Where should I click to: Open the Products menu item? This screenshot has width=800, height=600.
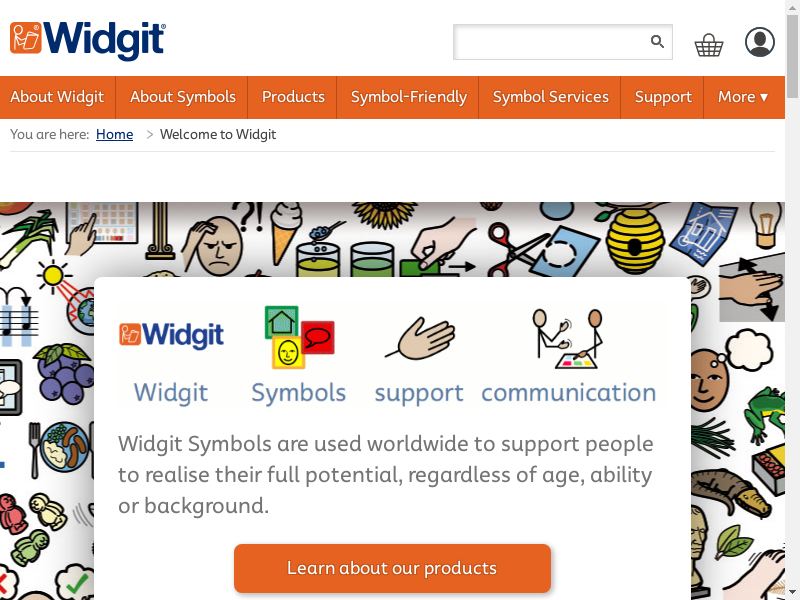pyautogui.click(x=293, y=97)
